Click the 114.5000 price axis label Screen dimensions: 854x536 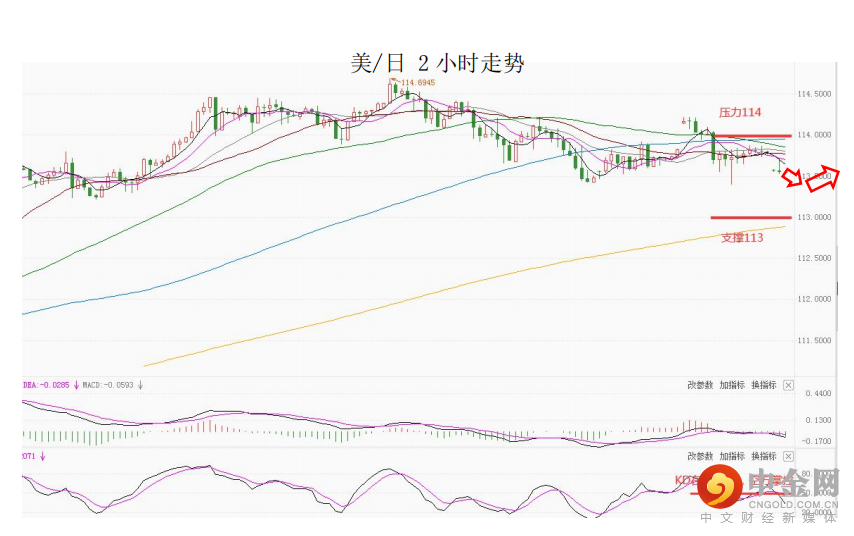point(813,94)
